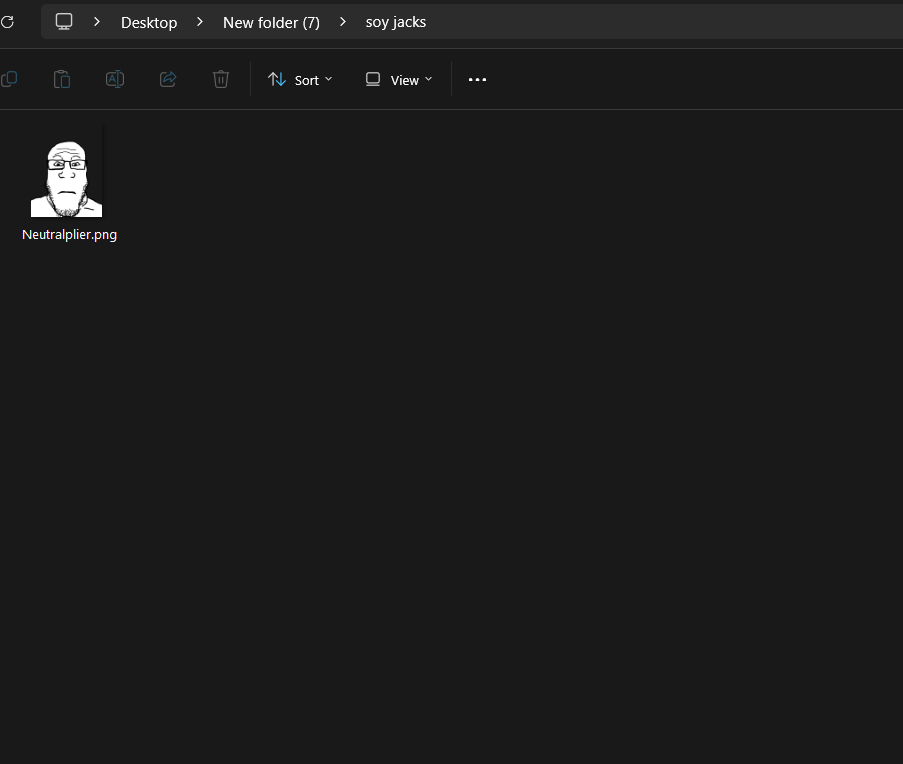Navigate to Desktop in breadcrumb
This screenshot has width=903, height=764.
pyautogui.click(x=149, y=22)
